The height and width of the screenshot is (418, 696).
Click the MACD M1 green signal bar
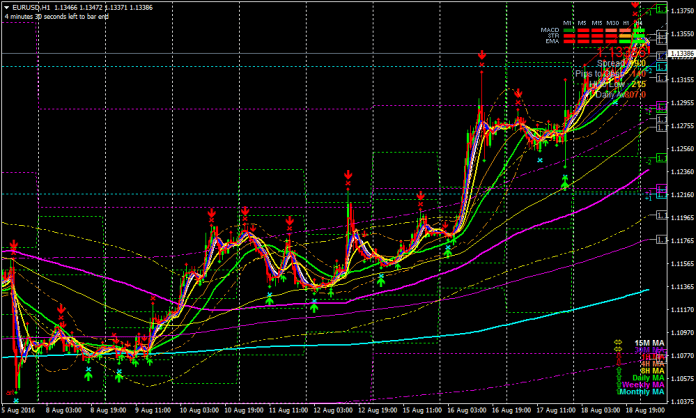click(x=570, y=30)
